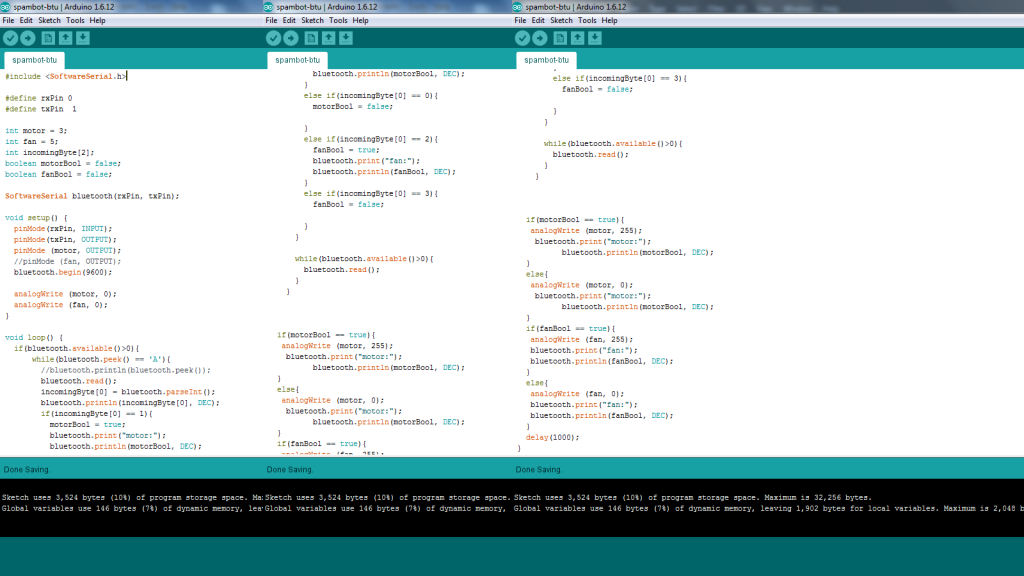
Task: Select spambot-btu tab in left window
Action: [35, 60]
